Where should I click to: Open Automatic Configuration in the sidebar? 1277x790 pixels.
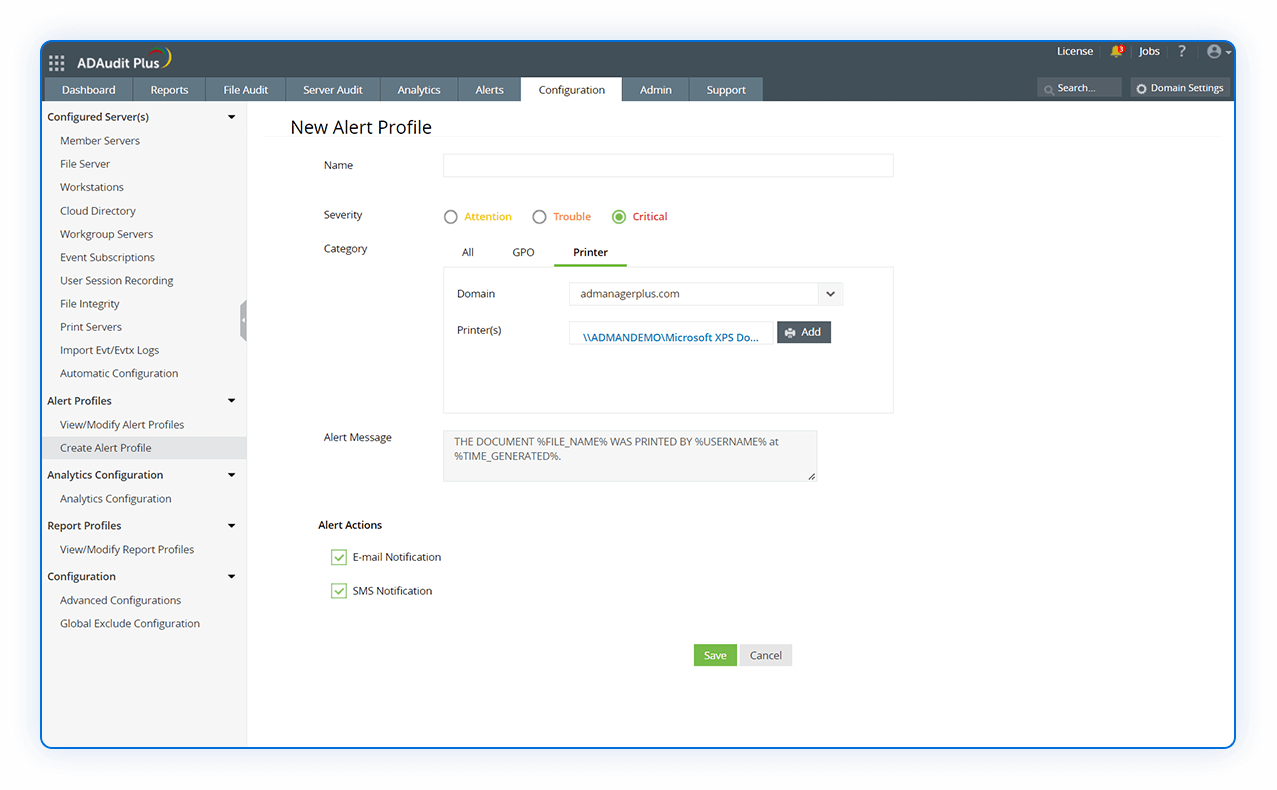[x=119, y=373]
